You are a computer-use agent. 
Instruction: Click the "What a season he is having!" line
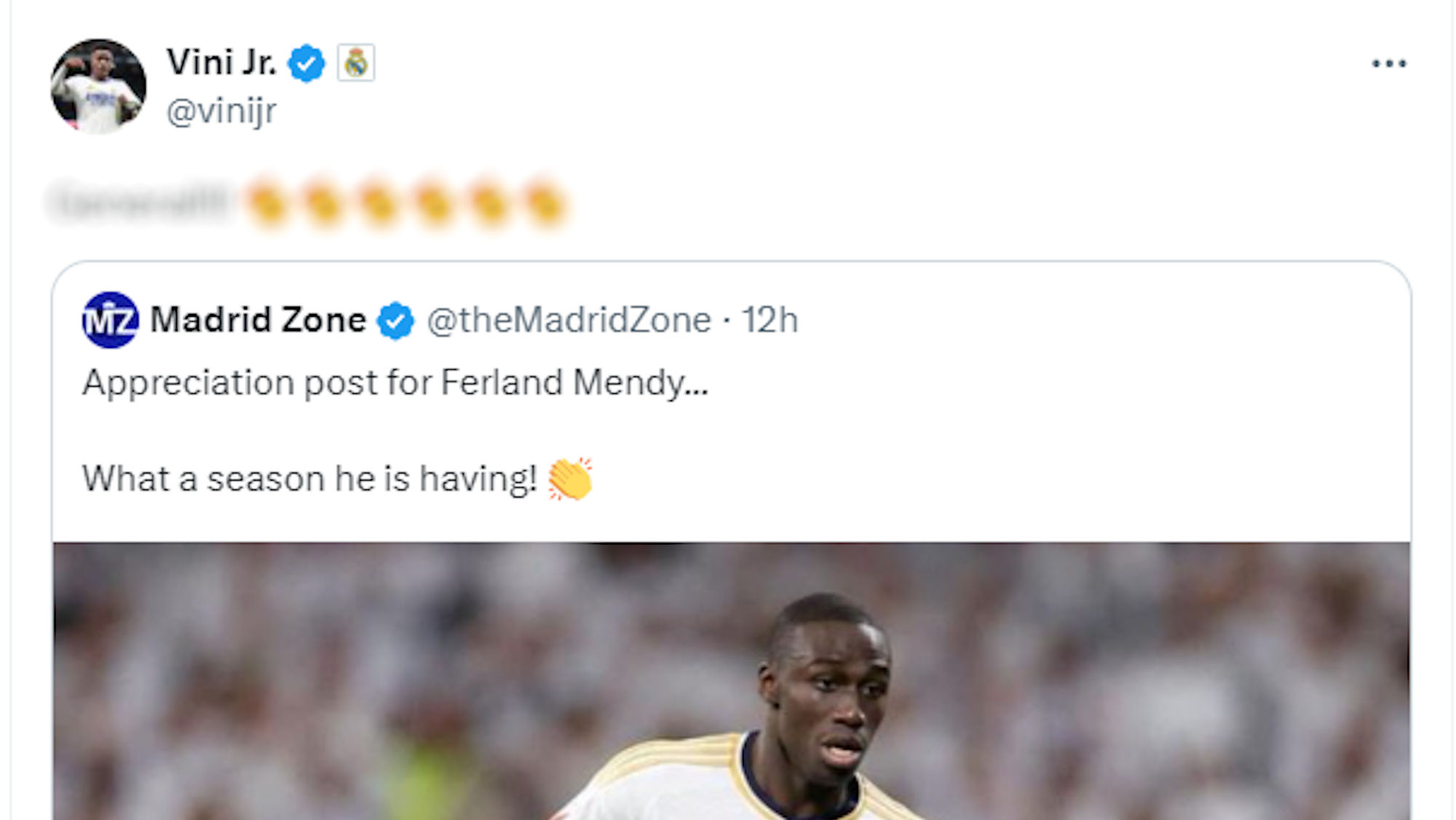click(x=309, y=479)
